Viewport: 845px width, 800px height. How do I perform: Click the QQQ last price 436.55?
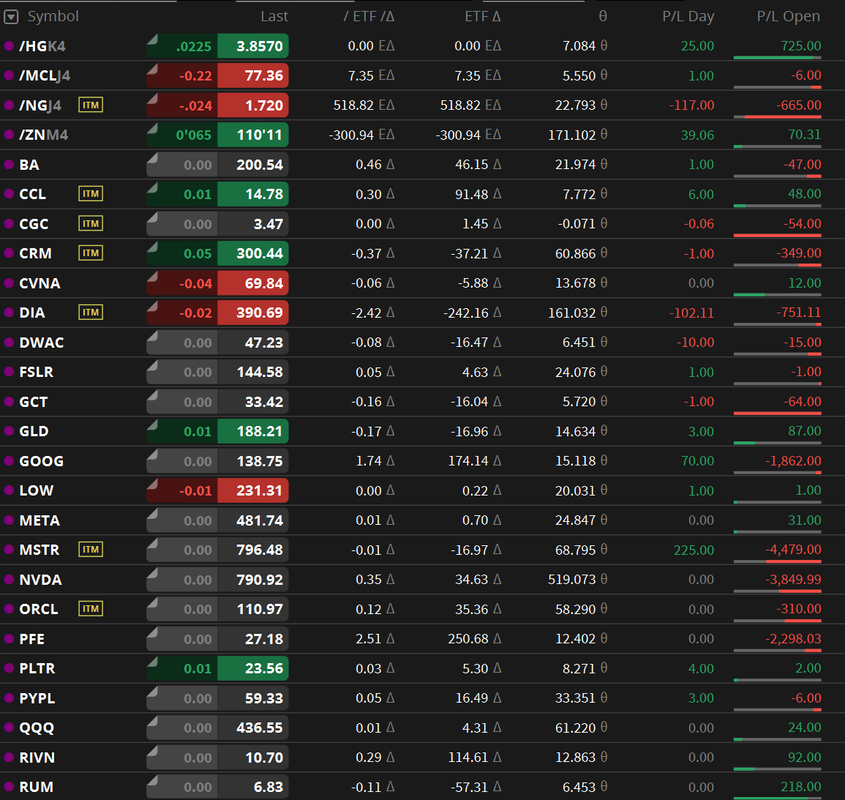coord(253,728)
